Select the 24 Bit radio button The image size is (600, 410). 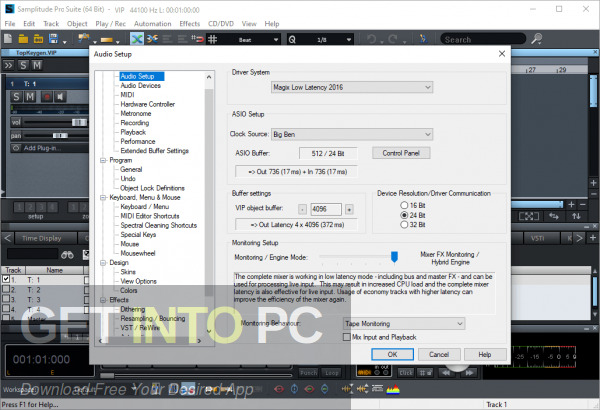[x=404, y=215]
